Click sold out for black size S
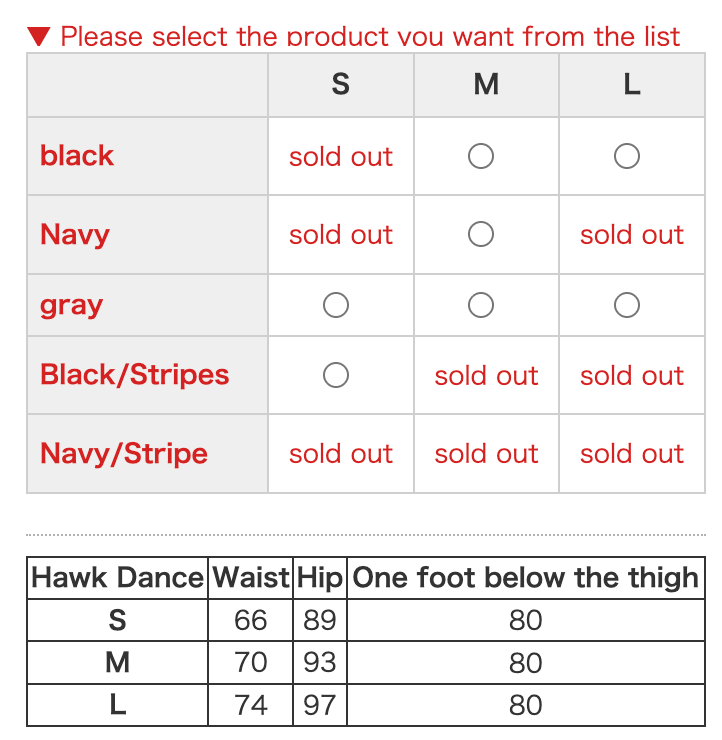Viewport: 722px width, 740px height. click(x=341, y=157)
